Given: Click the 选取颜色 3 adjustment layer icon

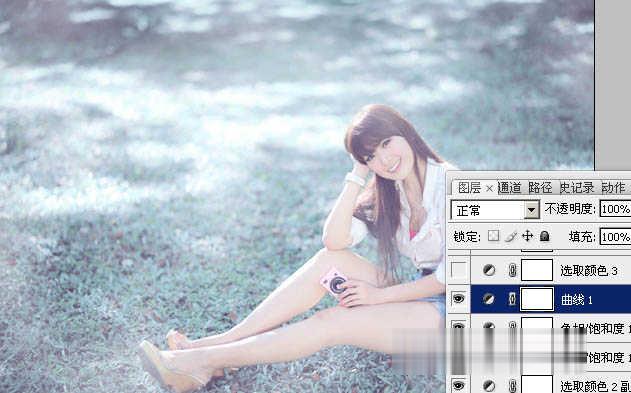Looking at the screenshot, I should [x=489, y=270].
